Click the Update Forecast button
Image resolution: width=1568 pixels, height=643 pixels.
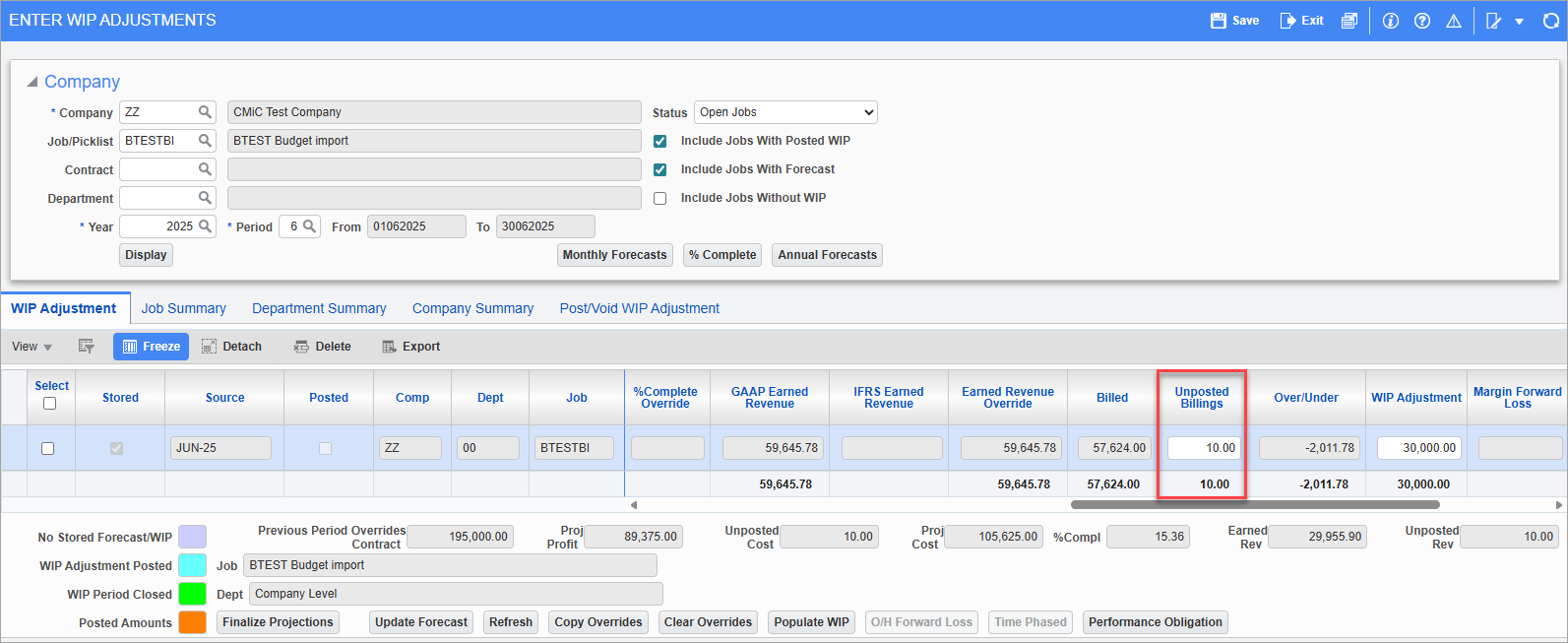[421, 622]
